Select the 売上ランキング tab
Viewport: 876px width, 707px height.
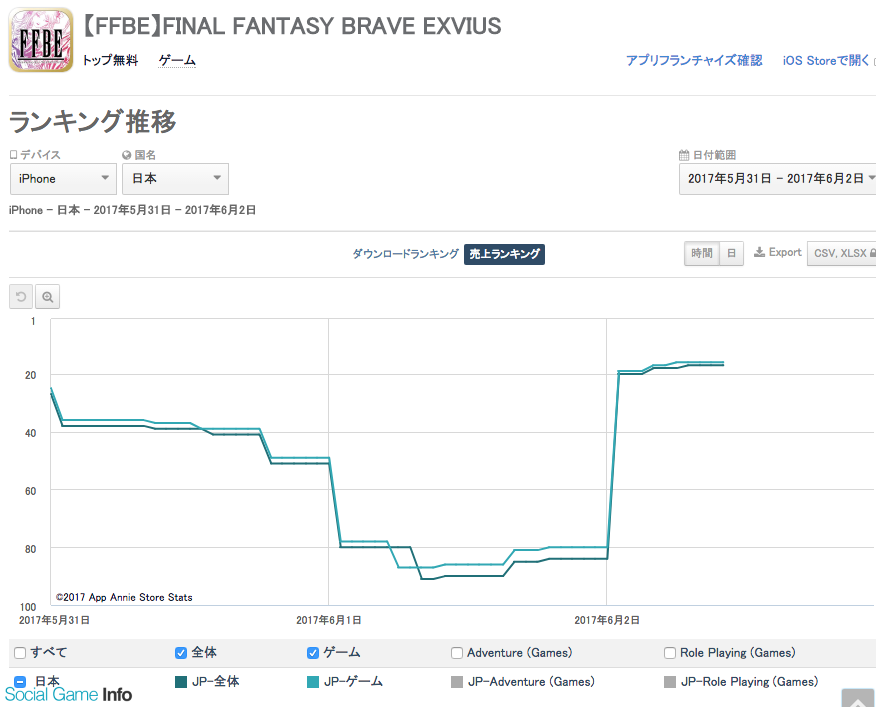point(504,254)
